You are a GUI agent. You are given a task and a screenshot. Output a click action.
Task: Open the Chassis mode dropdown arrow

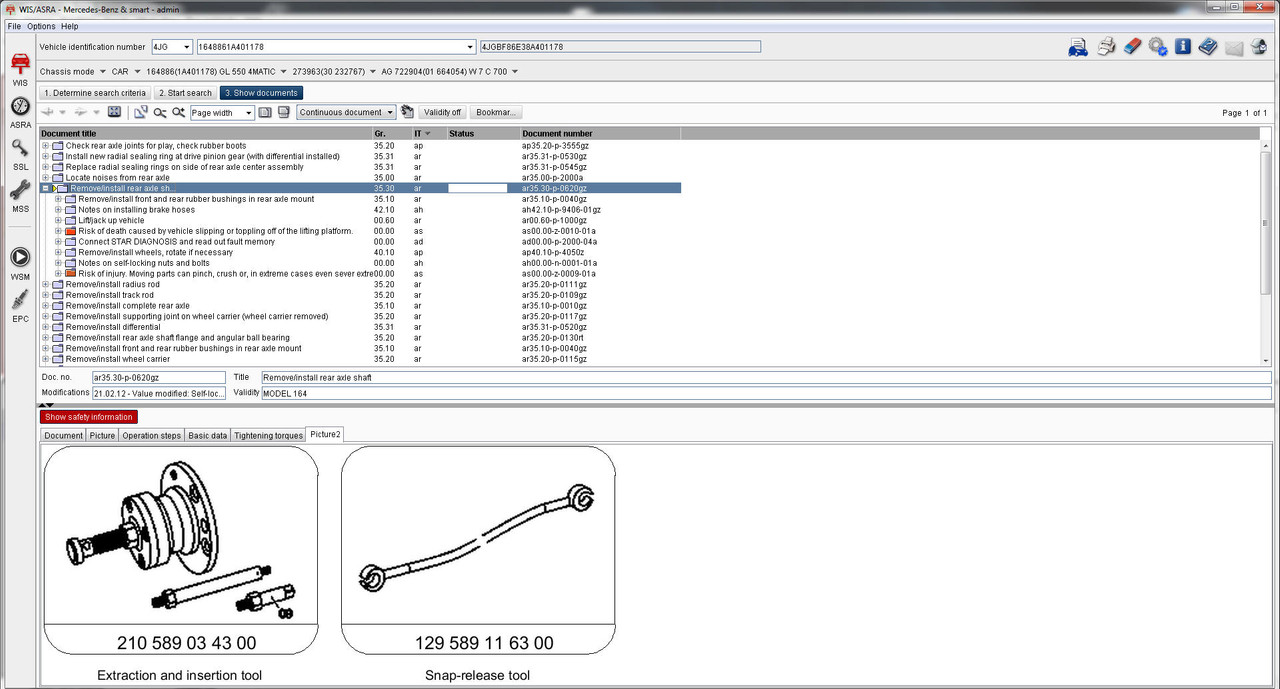click(x=102, y=72)
